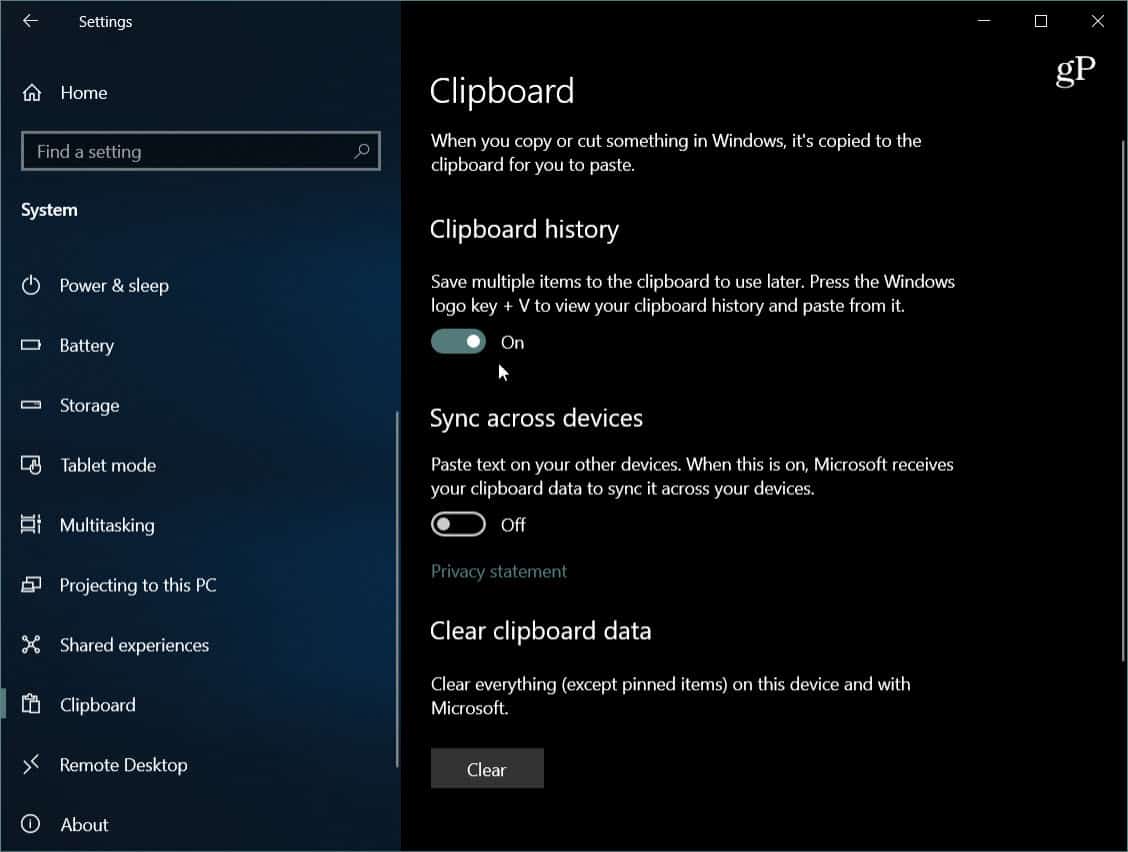The width and height of the screenshot is (1128, 852).
Task: Click the Clipboard sidebar icon
Action: (31, 704)
